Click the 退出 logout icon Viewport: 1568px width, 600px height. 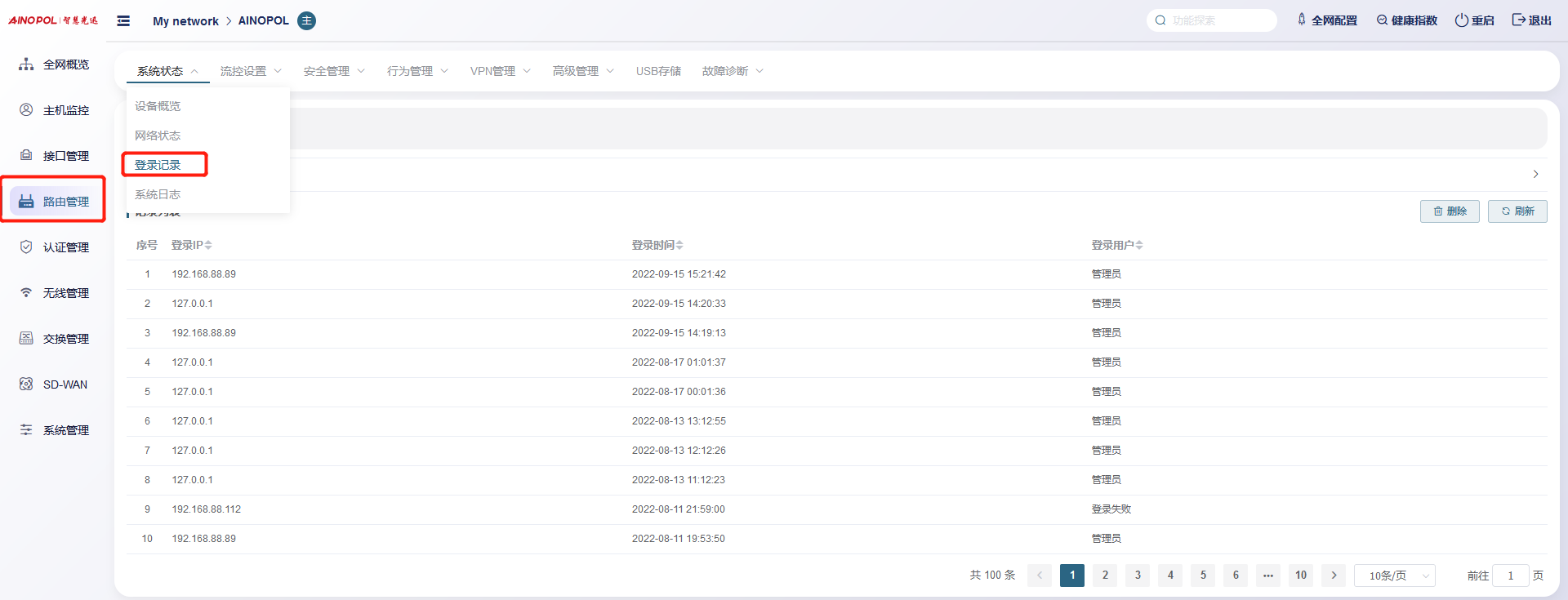pyautogui.click(x=1518, y=20)
